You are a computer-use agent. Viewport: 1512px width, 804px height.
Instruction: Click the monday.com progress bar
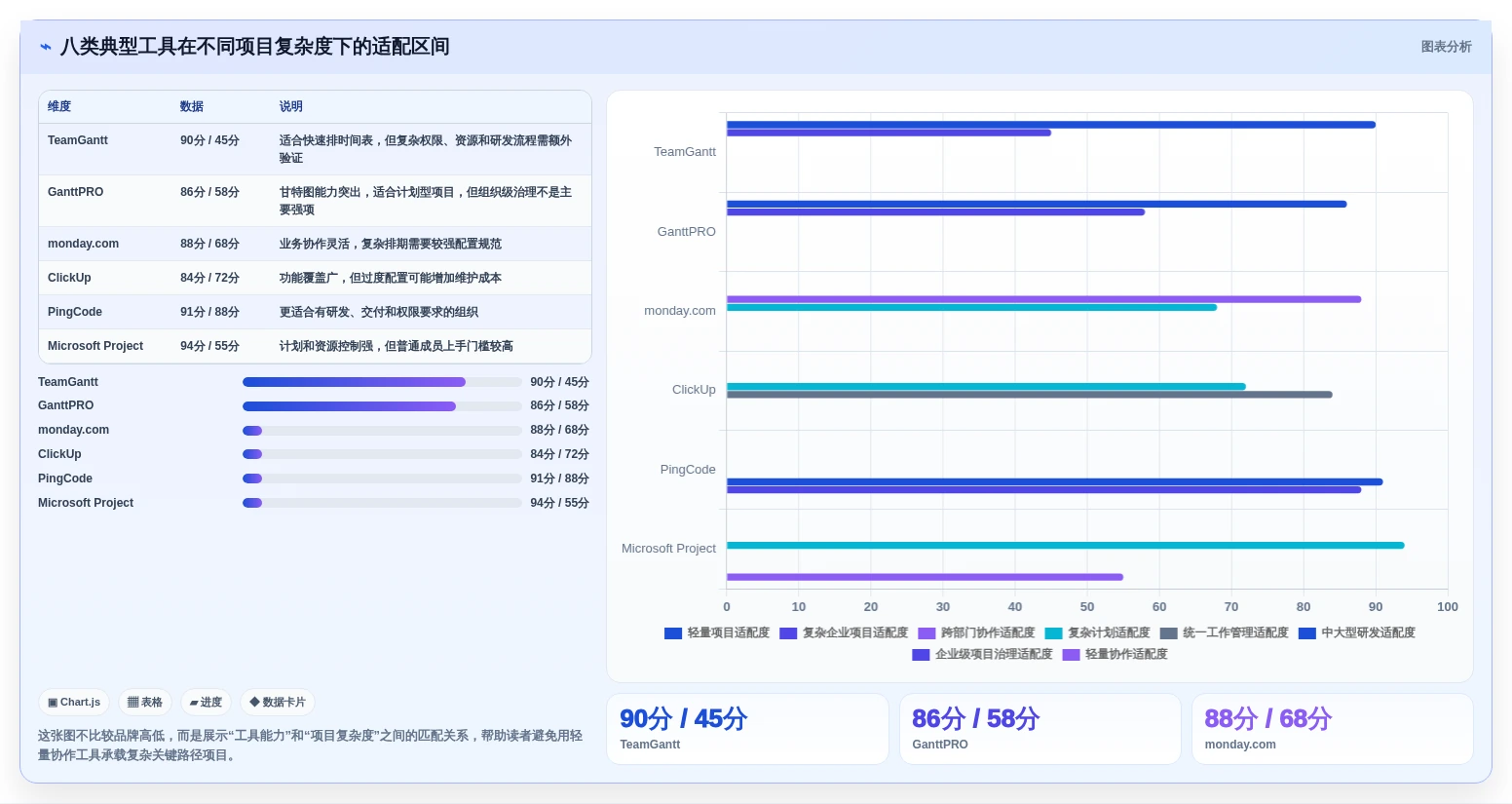[x=382, y=431]
